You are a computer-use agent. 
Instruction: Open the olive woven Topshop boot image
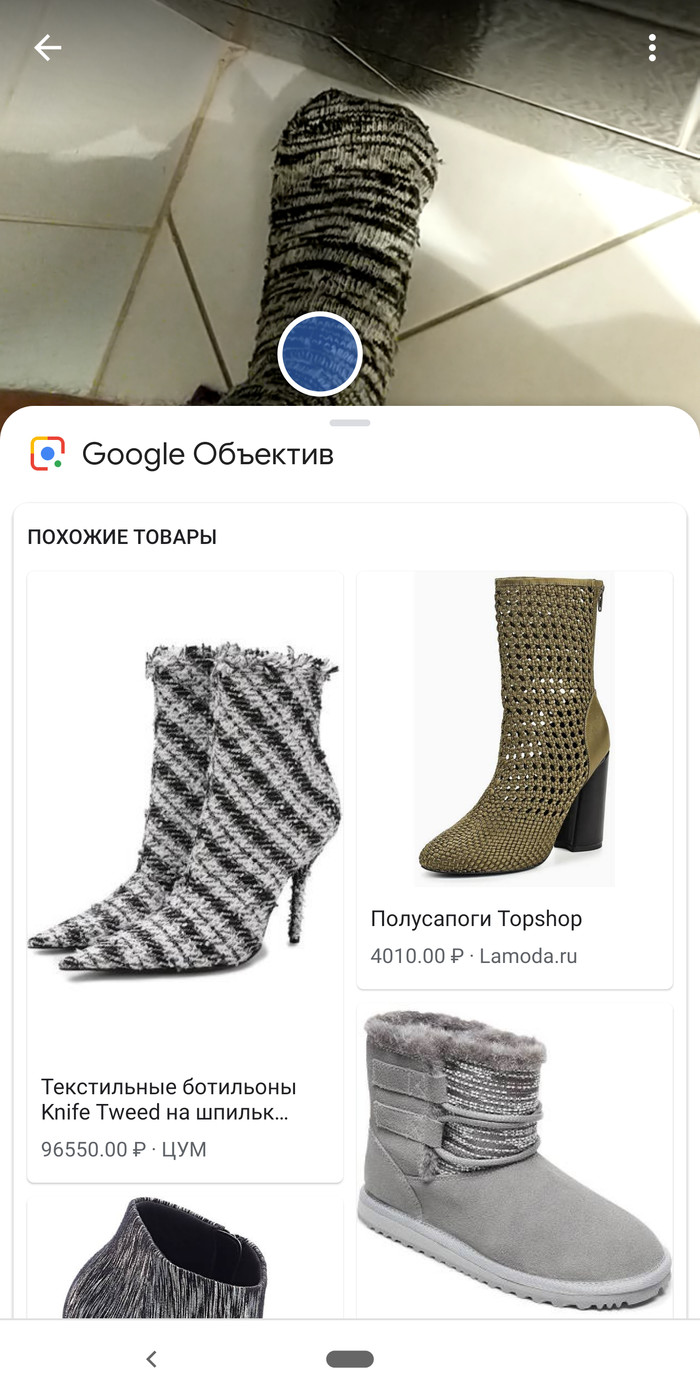pos(514,729)
